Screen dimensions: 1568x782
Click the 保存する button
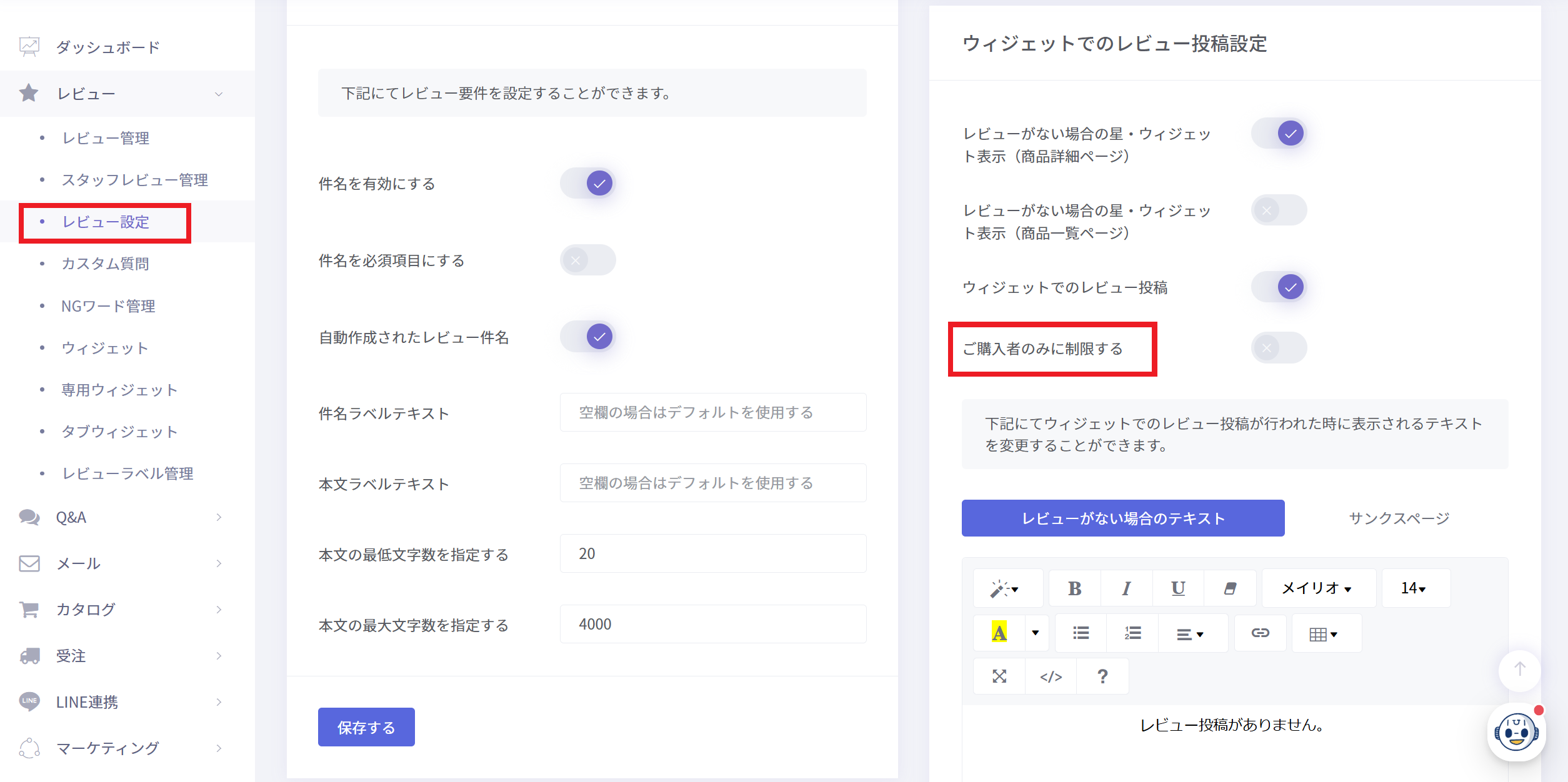coord(366,728)
